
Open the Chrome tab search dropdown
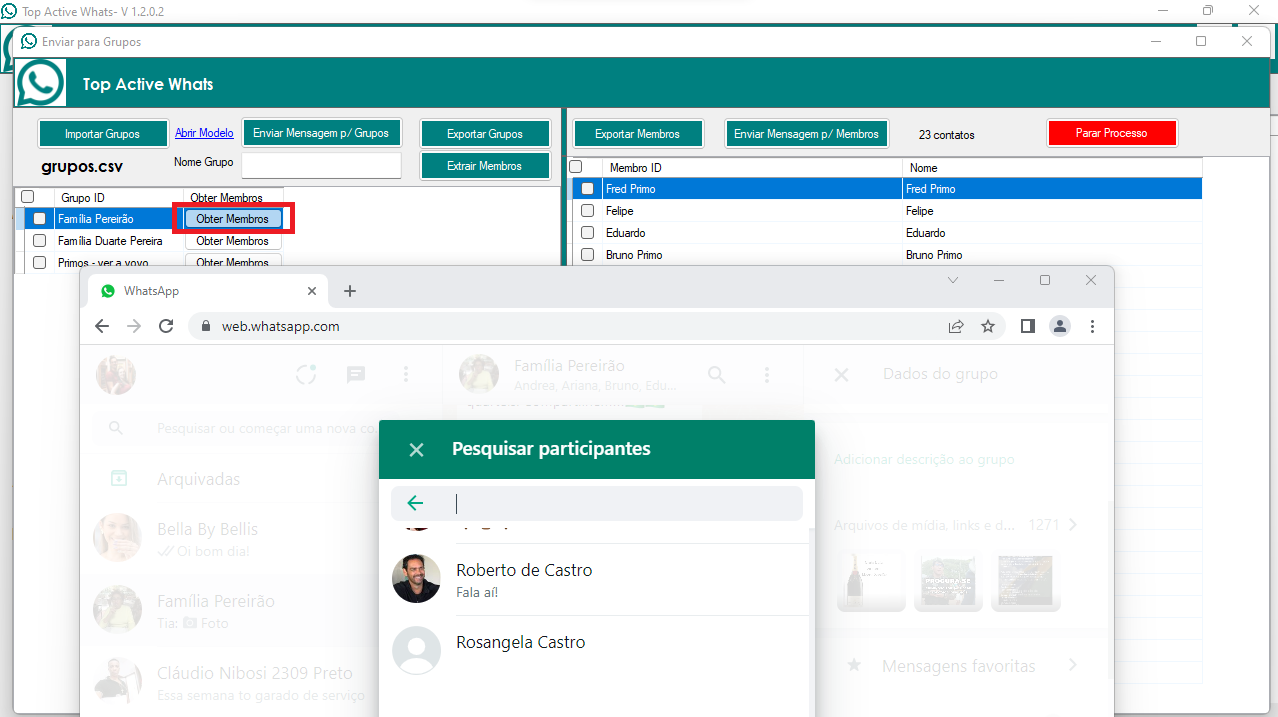click(953, 280)
